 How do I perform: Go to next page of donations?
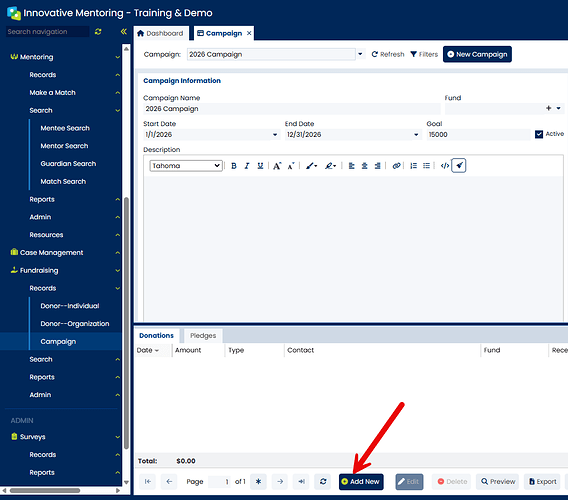pyautogui.click(x=280, y=482)
